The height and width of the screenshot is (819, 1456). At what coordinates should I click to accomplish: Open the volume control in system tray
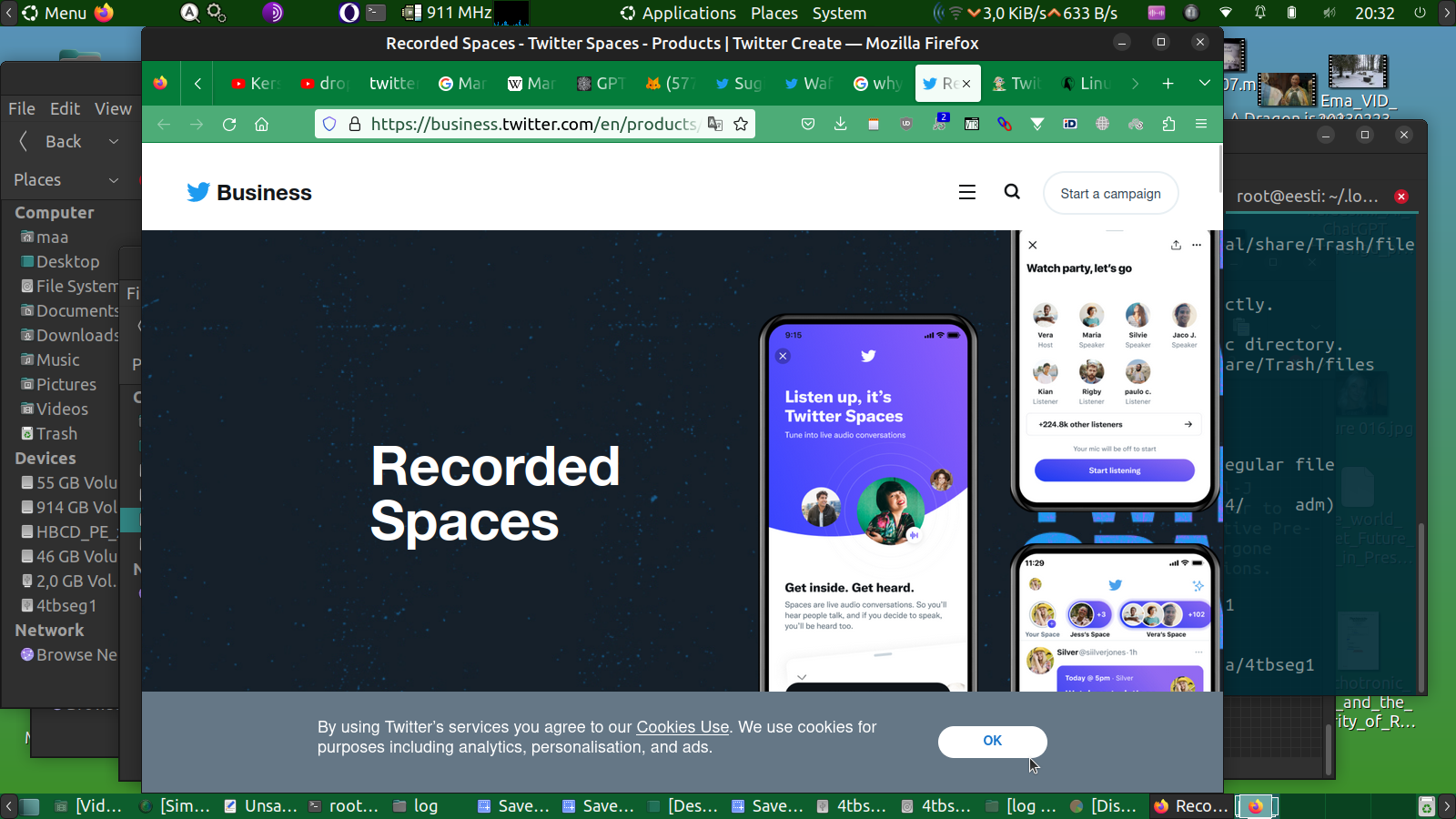coord(1330,13)
